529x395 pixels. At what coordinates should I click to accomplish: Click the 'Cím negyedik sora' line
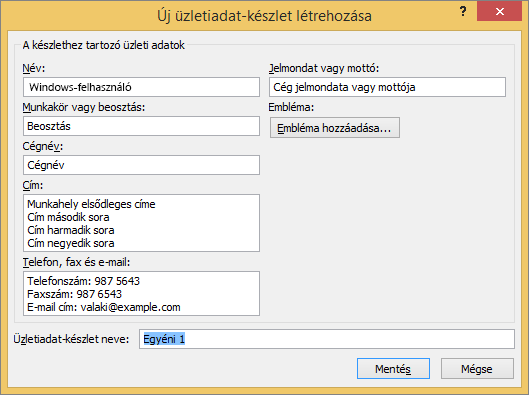(x=71, y=243)
